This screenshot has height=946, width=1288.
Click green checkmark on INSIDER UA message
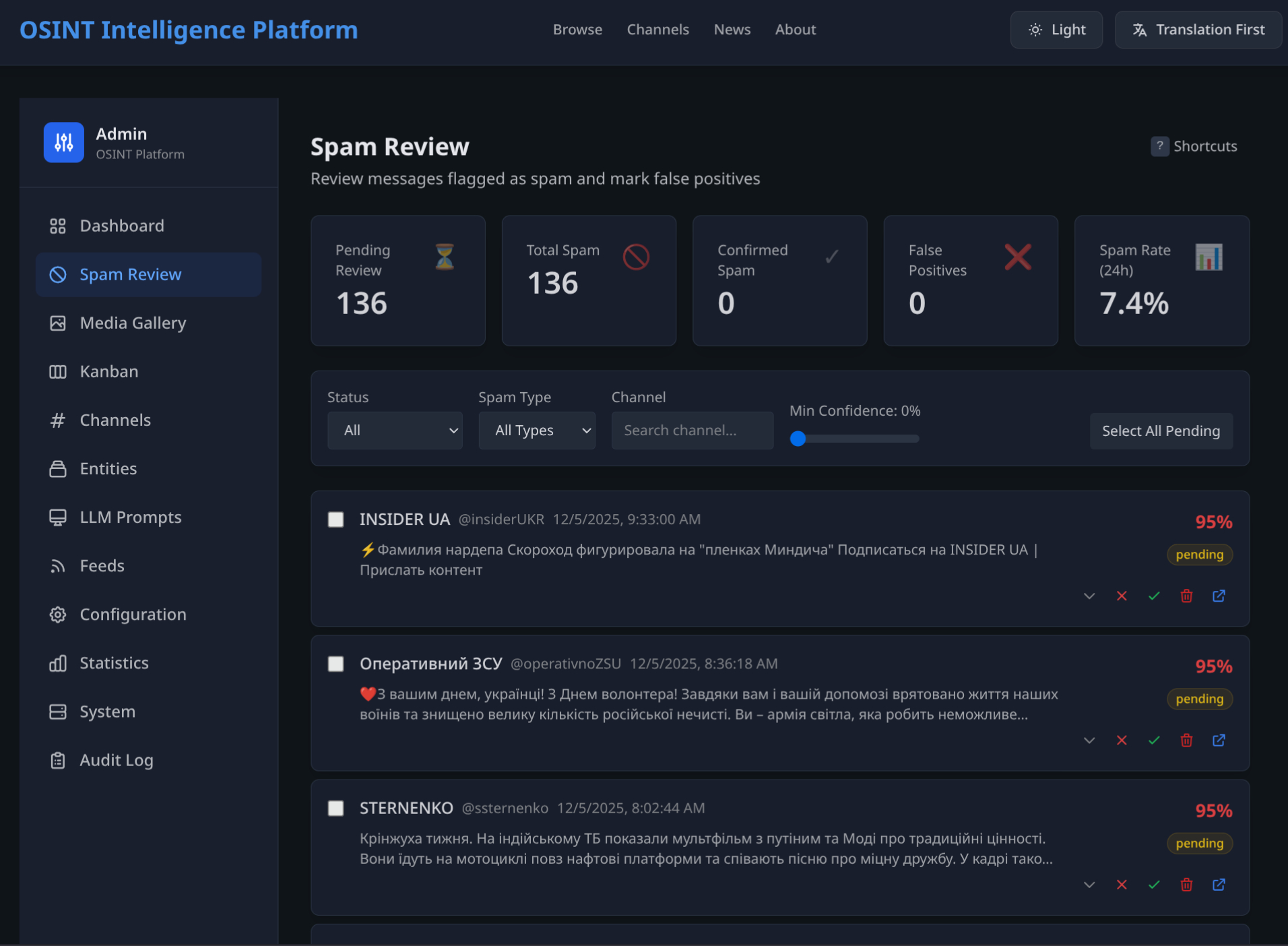point(1154,596)
